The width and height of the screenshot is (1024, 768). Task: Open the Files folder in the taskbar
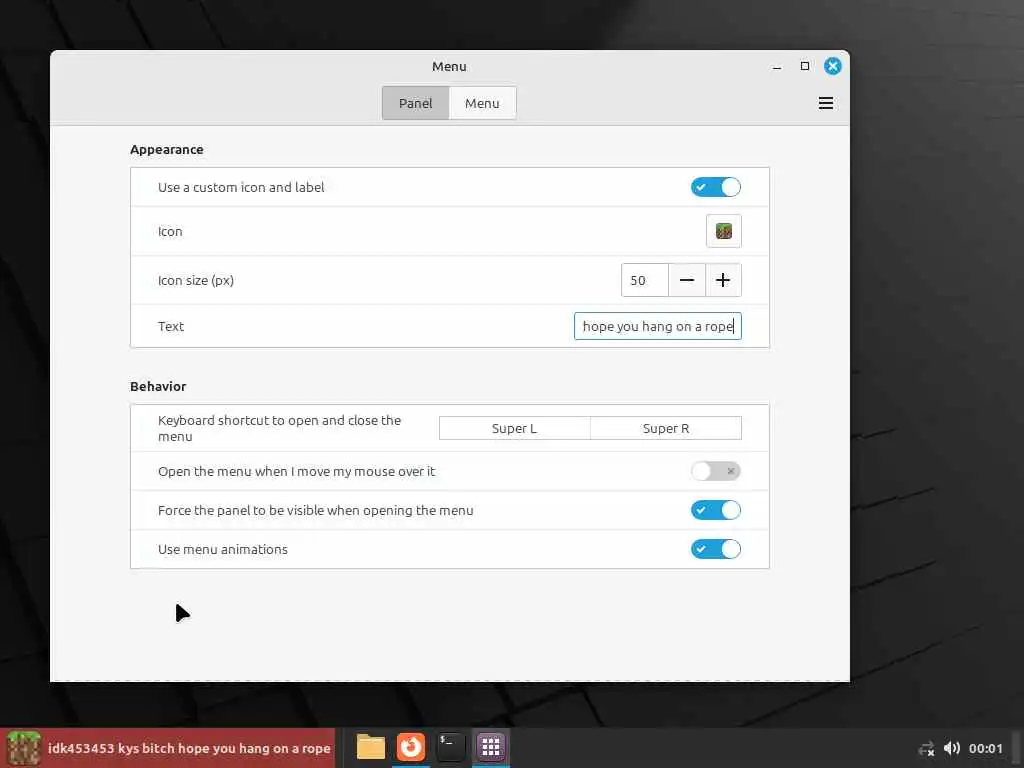tap(371, 747)
